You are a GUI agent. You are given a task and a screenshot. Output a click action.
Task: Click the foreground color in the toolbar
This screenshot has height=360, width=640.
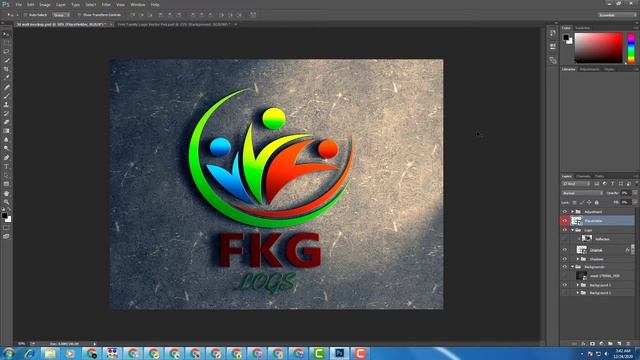coord(4,215)
